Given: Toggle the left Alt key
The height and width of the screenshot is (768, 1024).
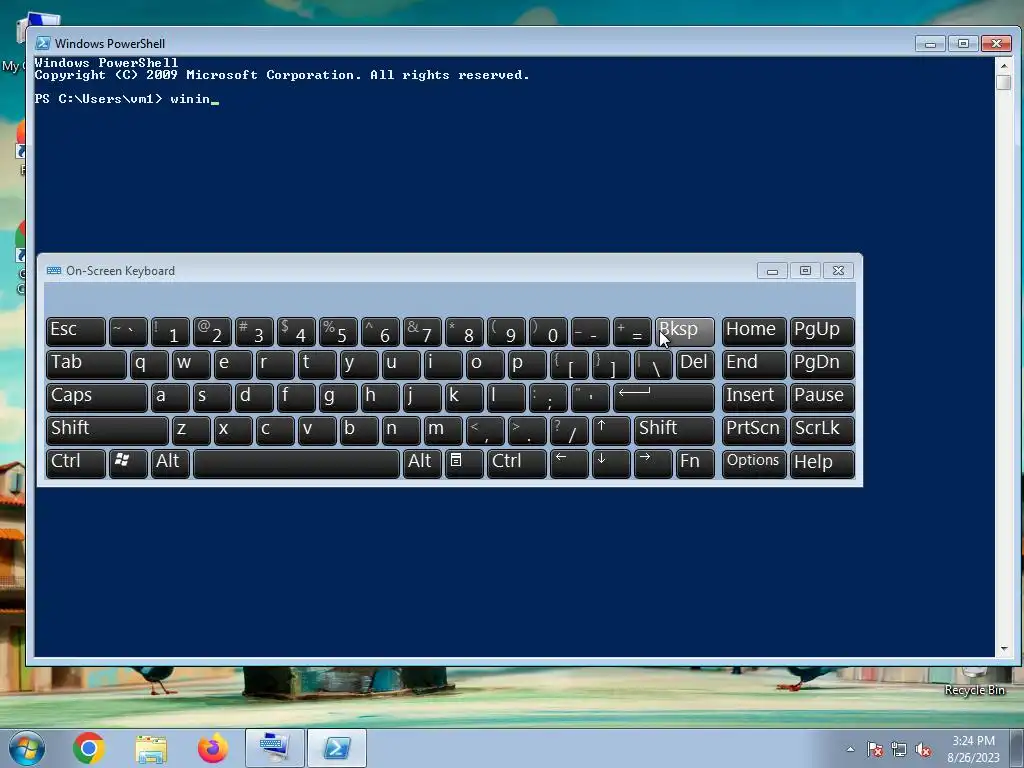Looking at the screenshot, I should (170, 463).
